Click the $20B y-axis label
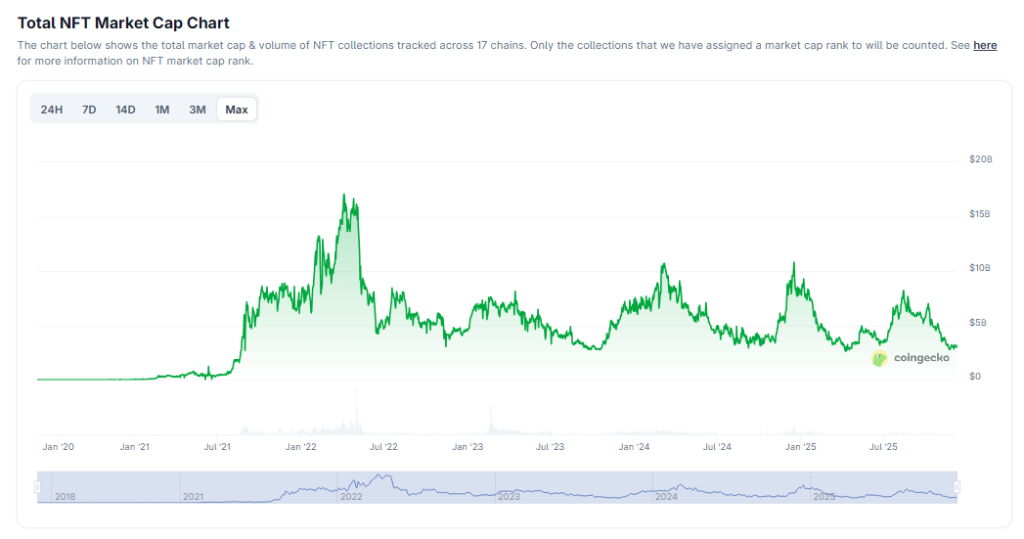 pos(980,160)
